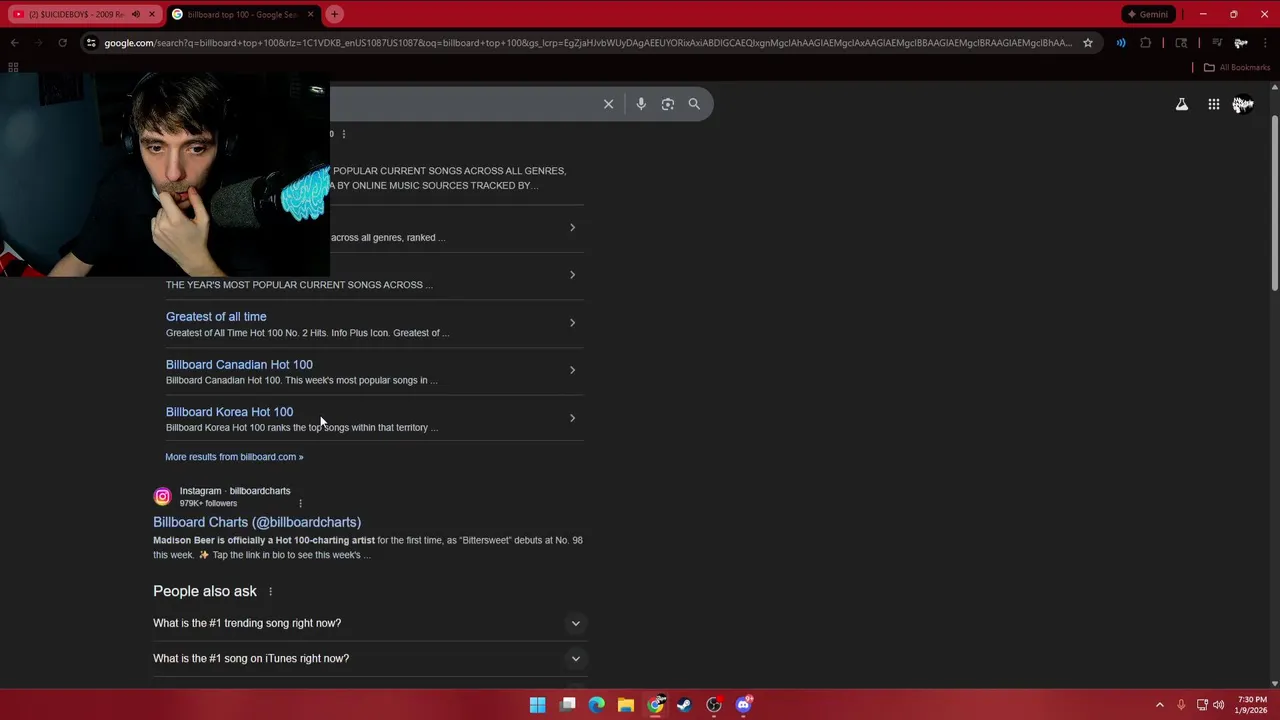Click the Instagram logo favicon
The height and width of the screenshot is (720, 1280).
click(x=162, y=497)
